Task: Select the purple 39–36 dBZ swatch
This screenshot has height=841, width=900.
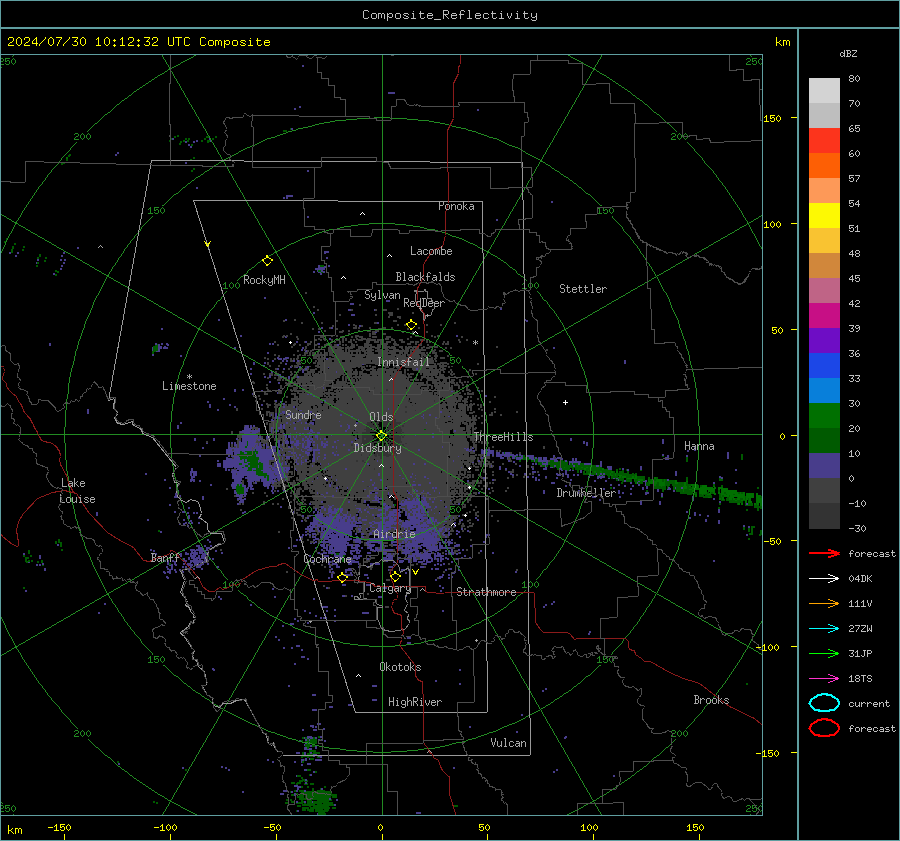Action: pyautogui.click(x=824, y=340)
